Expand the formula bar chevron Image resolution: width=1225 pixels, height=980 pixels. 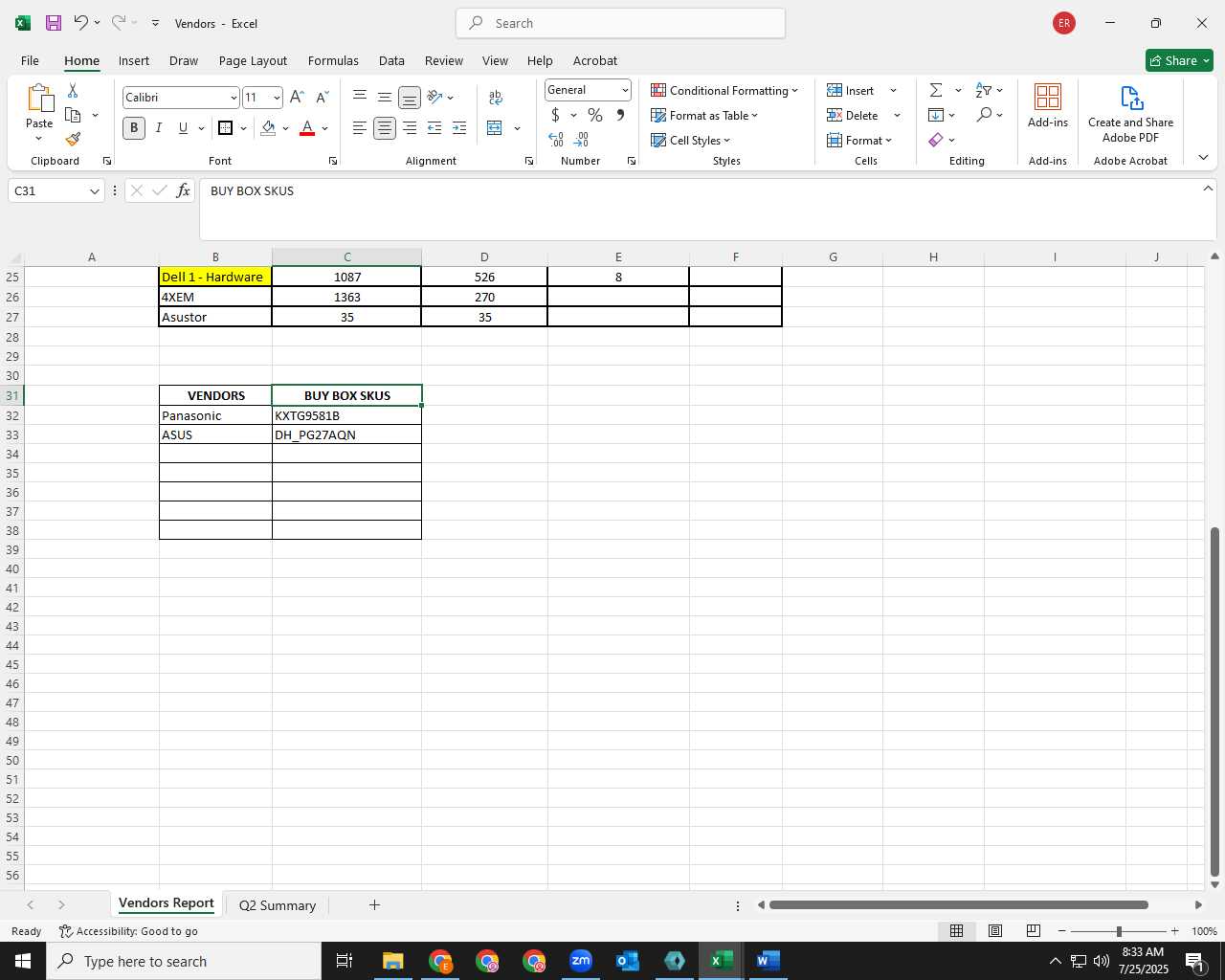coord(1208,189)
